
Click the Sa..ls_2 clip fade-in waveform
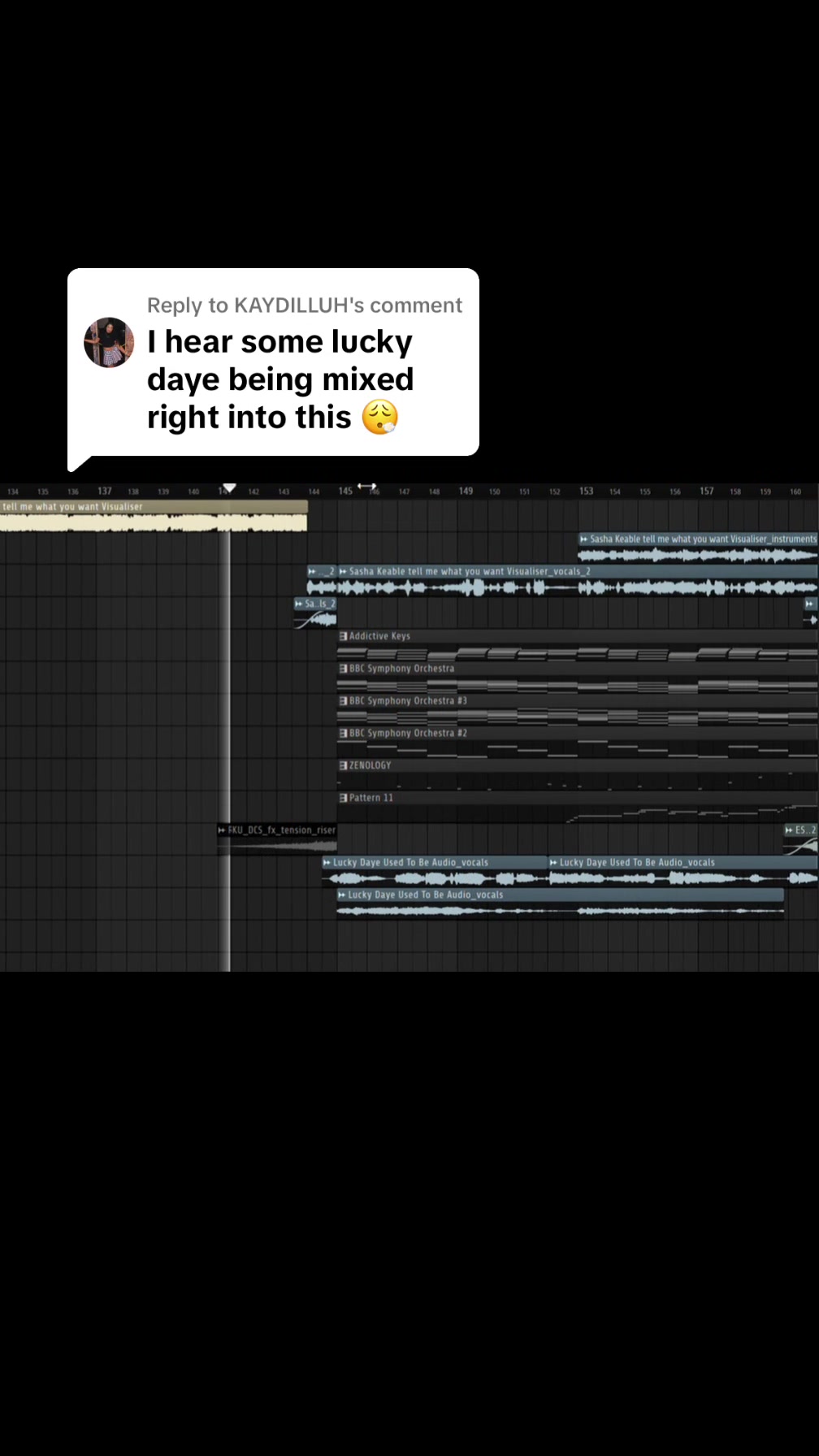click(315, 620)
